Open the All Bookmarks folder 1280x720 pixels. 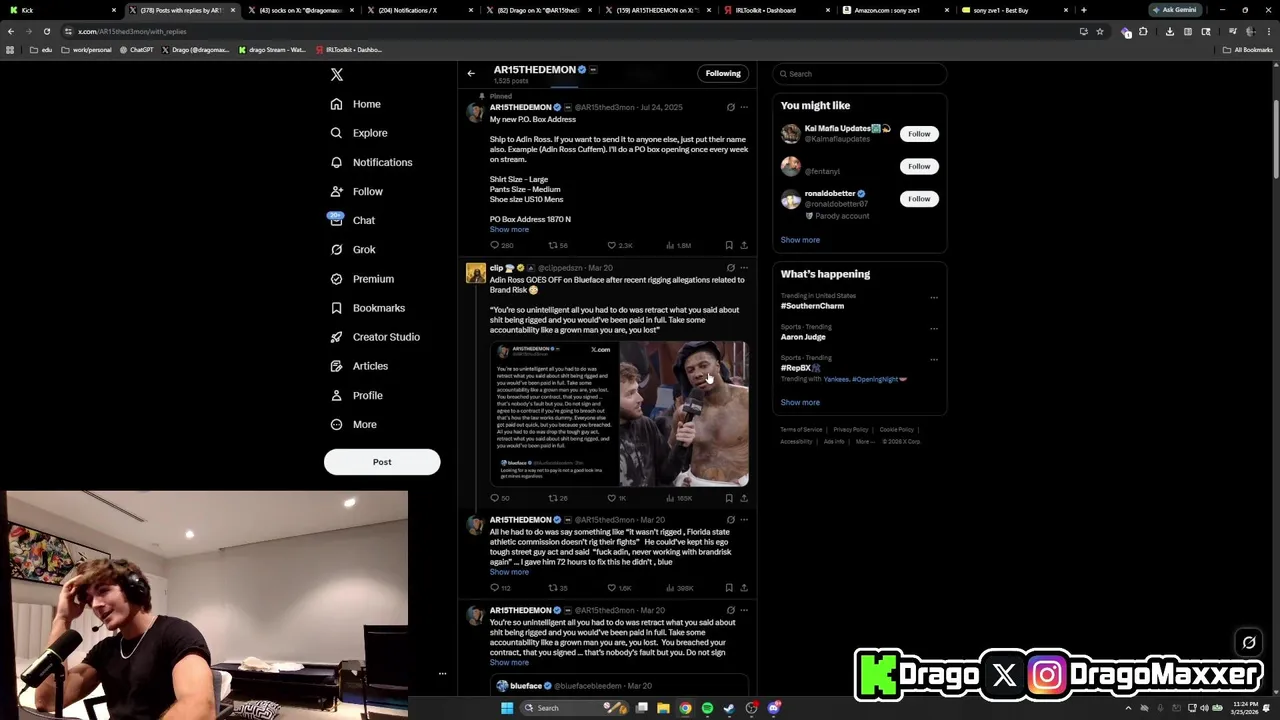(1248, 50)
